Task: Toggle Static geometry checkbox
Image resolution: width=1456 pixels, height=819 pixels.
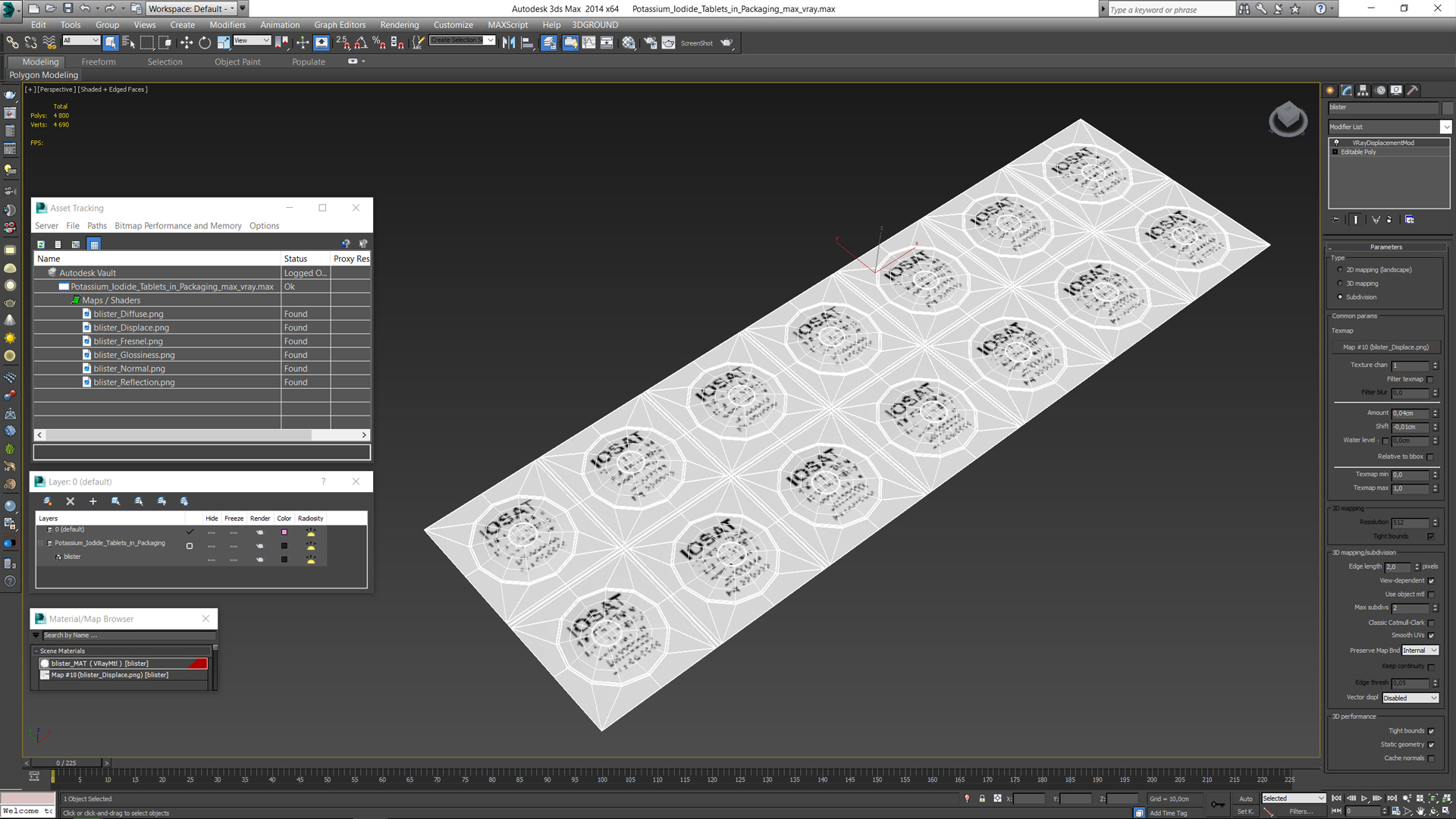Action: click(x=1431, y=745)
